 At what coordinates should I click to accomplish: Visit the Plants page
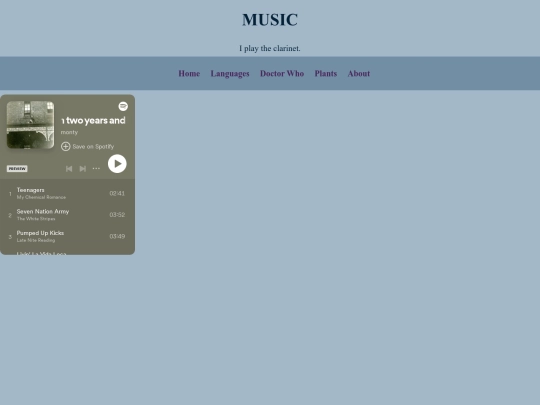click(x=325, y=73)
